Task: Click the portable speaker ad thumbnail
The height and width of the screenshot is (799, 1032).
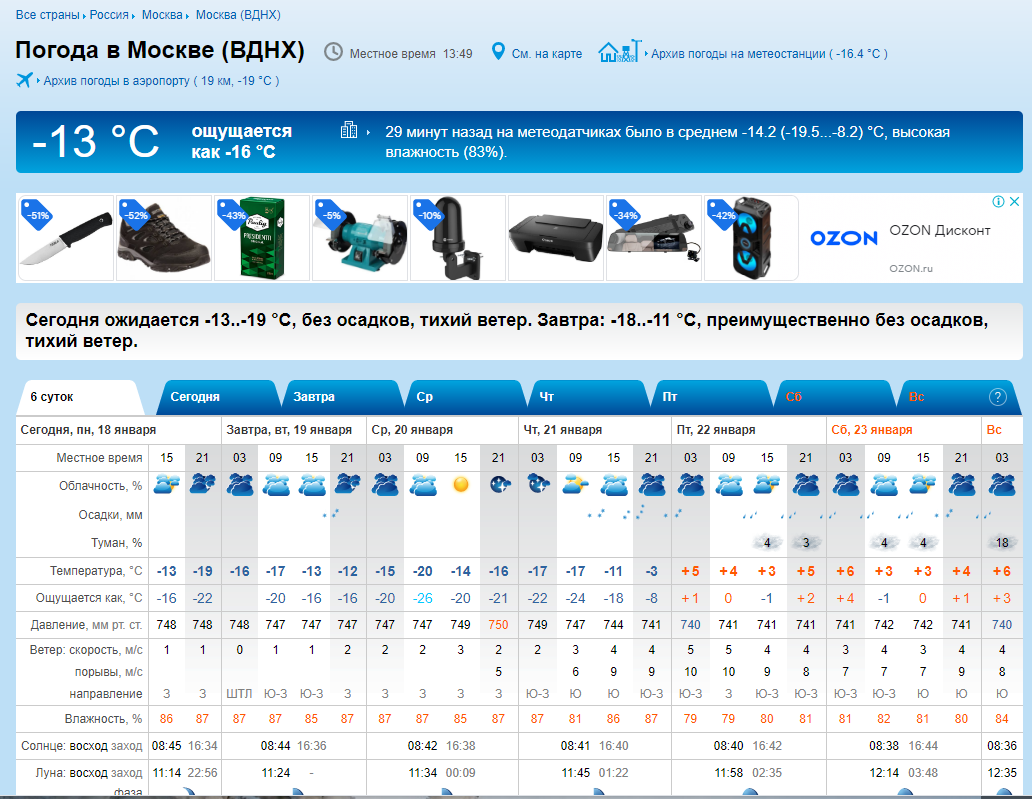Action: tap(752, 238)
